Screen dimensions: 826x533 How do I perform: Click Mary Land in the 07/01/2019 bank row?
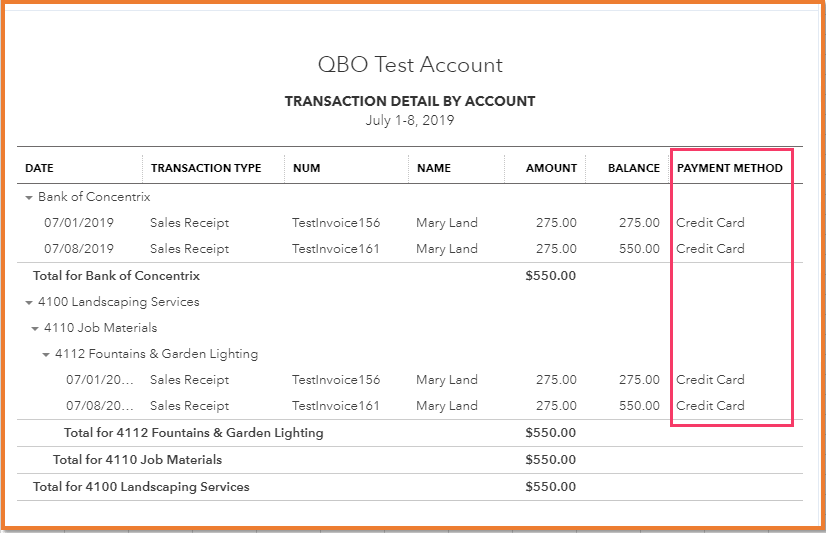click(447, 223)
